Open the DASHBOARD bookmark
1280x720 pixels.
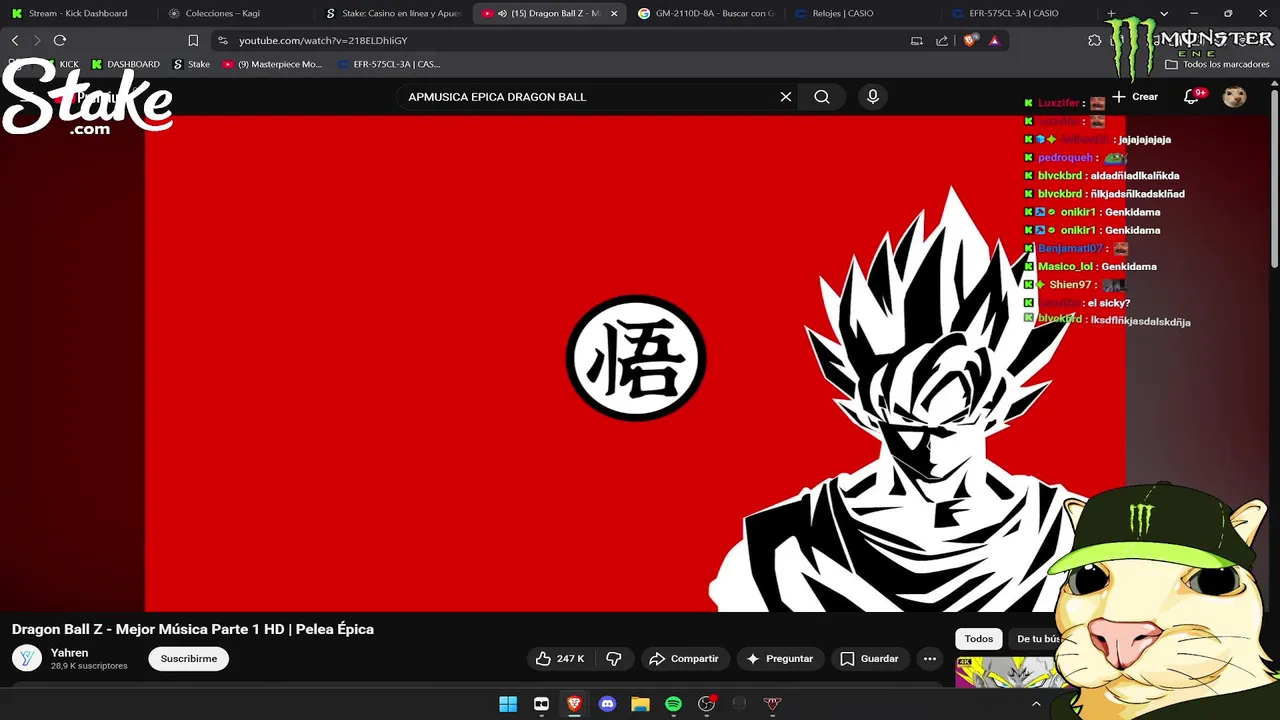[126, 64]
